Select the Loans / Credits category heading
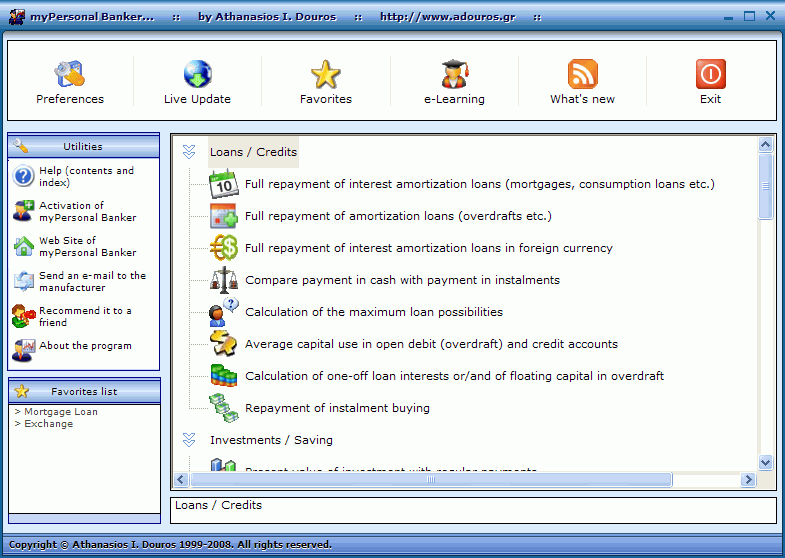Screen dimensions: 785x558 pos(253,152)
